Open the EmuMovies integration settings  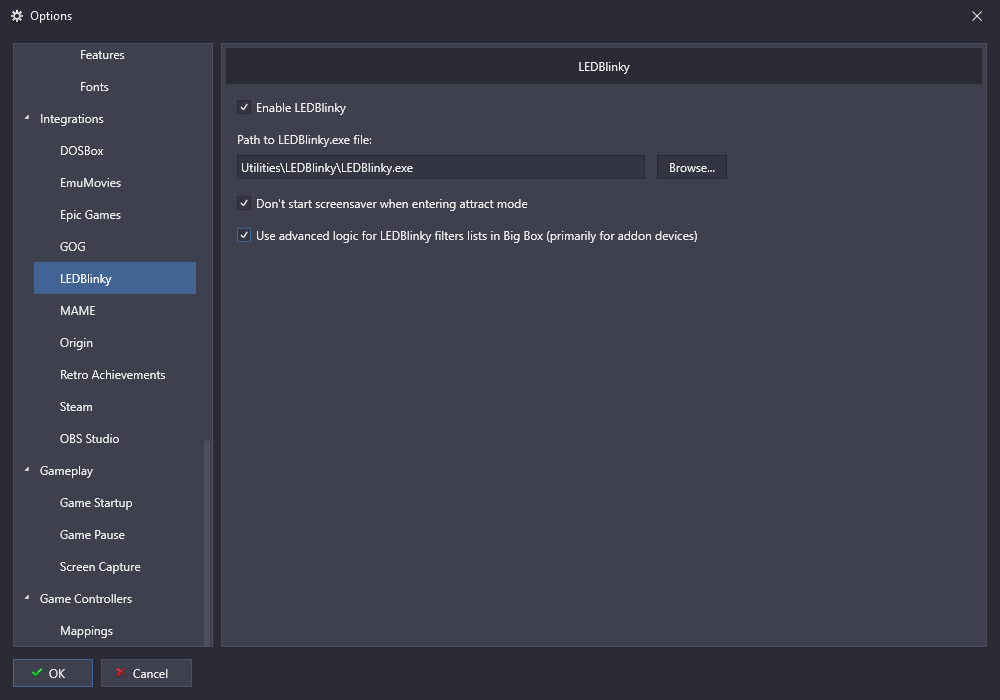(91, 183)
